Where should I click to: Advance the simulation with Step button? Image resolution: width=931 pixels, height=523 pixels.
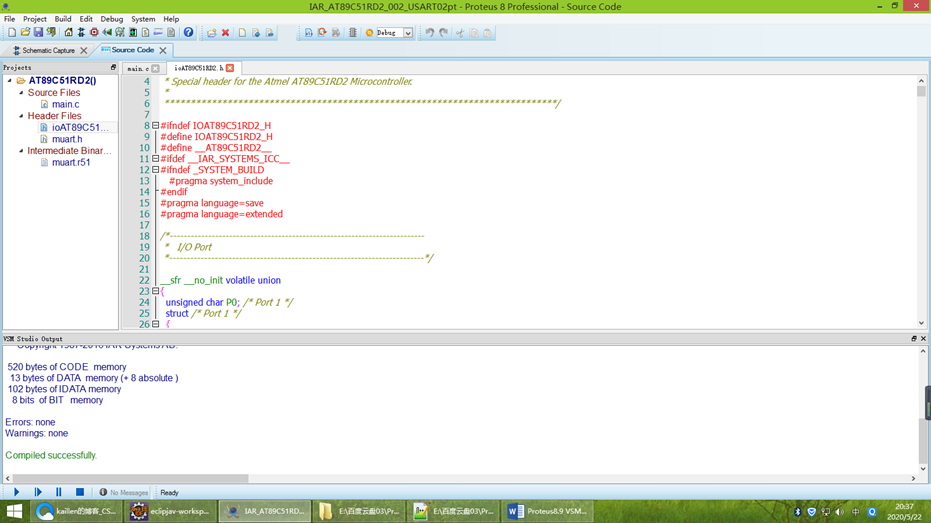pyautogui.click(x=38, y=492)
